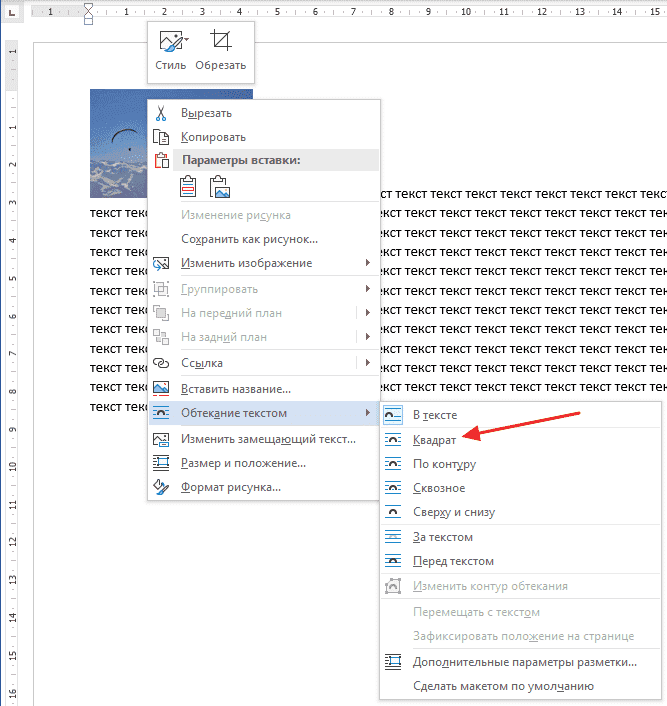Screen dimensions: 667x706
Task: Expand the Ссылка submenu arrow
Action: click(x=368, y=363)
